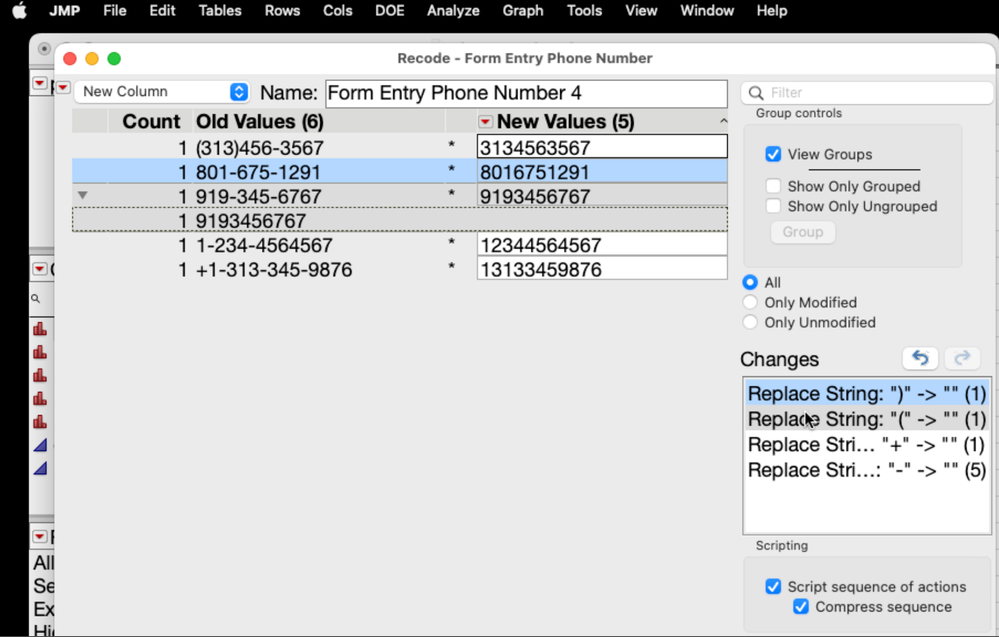999x637 pixels.
Task: Select change Replace String "+" -> ""
Action: [867, 445]
